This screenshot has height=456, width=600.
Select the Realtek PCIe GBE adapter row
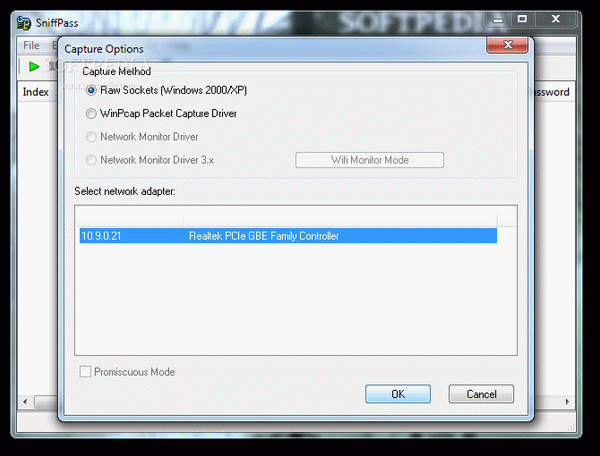coord(288,236)
